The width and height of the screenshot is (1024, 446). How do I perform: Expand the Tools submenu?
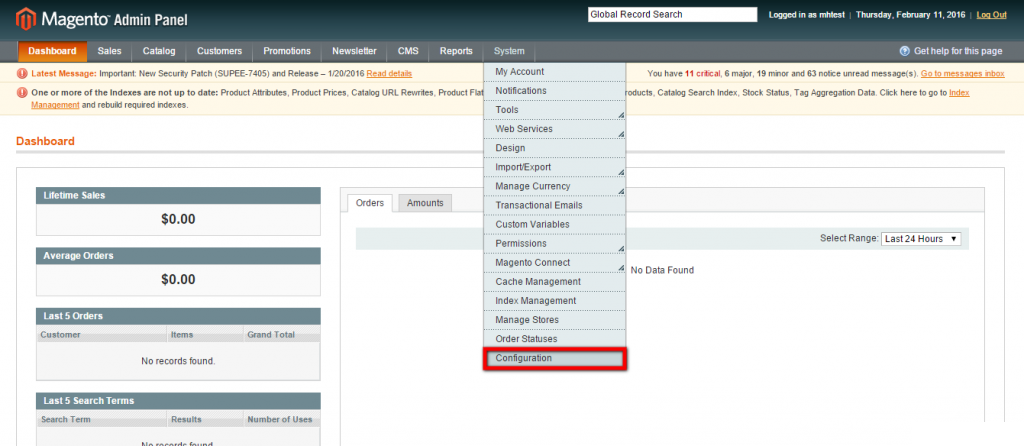pos(555,110)
